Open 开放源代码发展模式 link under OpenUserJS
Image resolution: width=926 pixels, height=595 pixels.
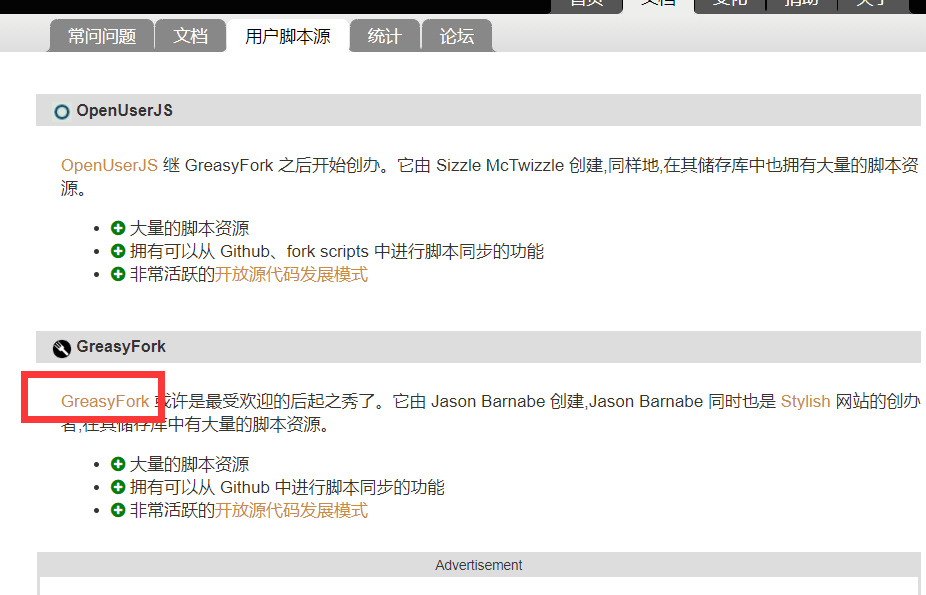pos(291,274)
